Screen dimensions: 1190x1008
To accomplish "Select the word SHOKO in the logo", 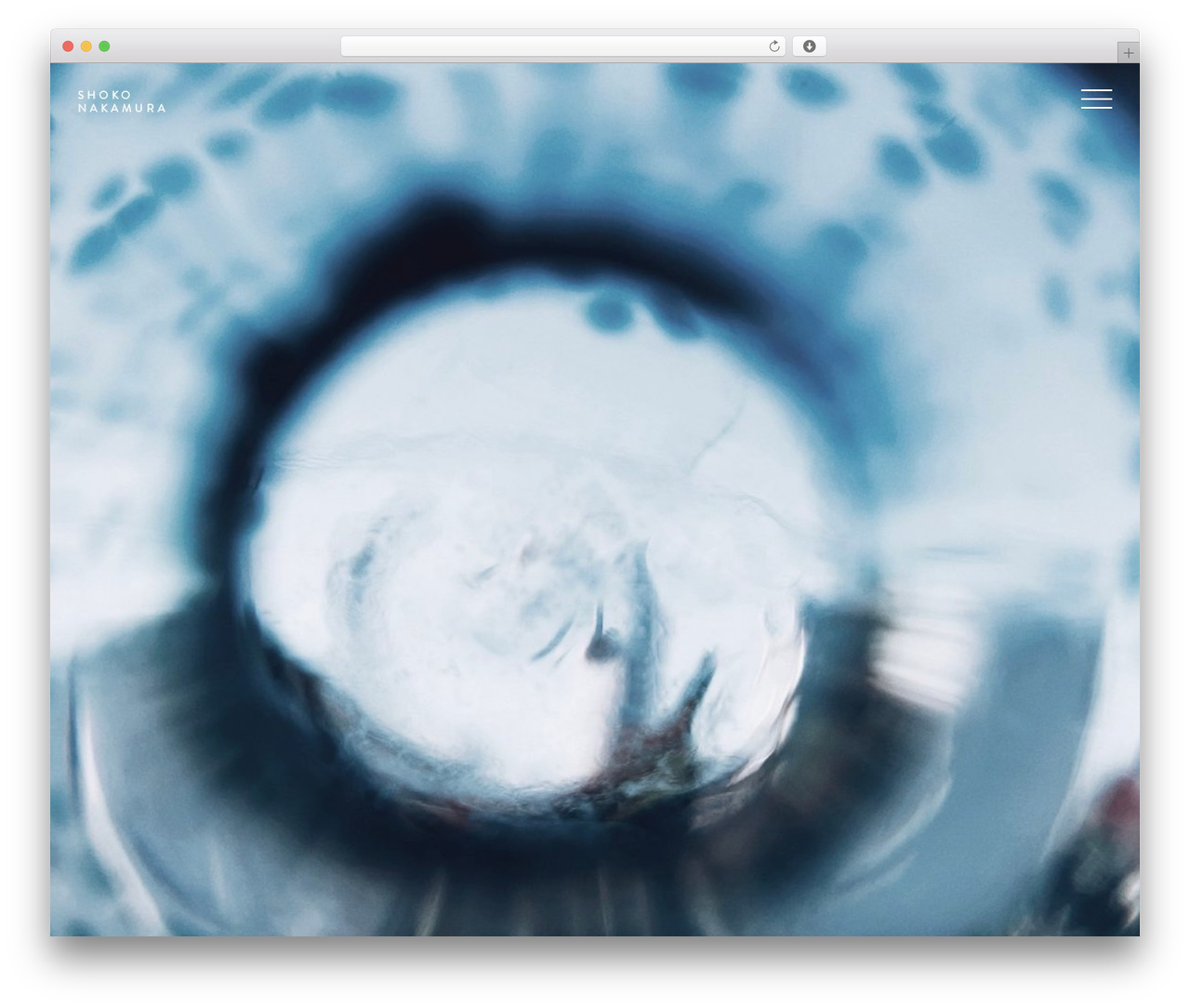I will [x=104, y=95].
